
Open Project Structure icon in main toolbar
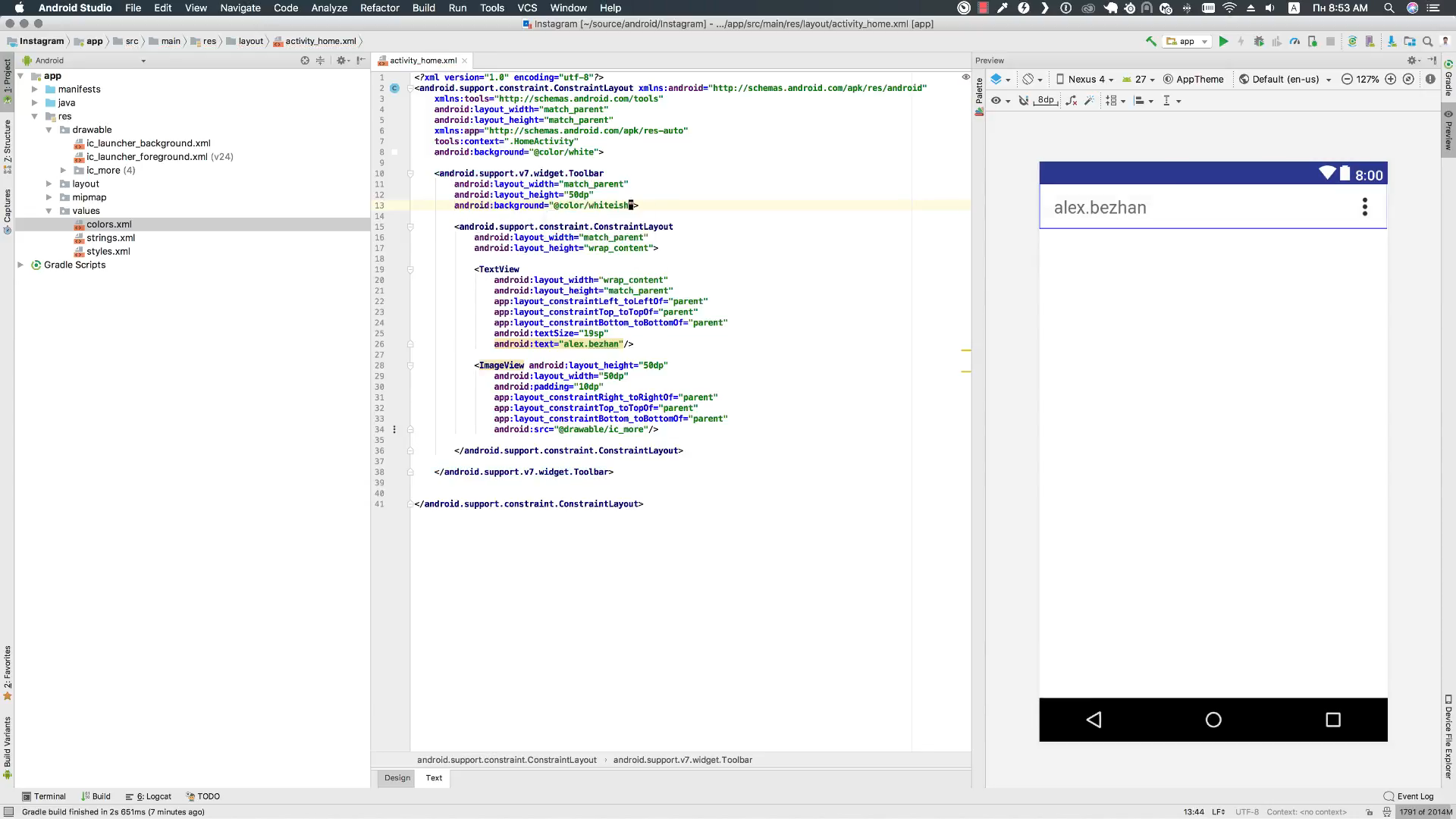[1410, 42]
